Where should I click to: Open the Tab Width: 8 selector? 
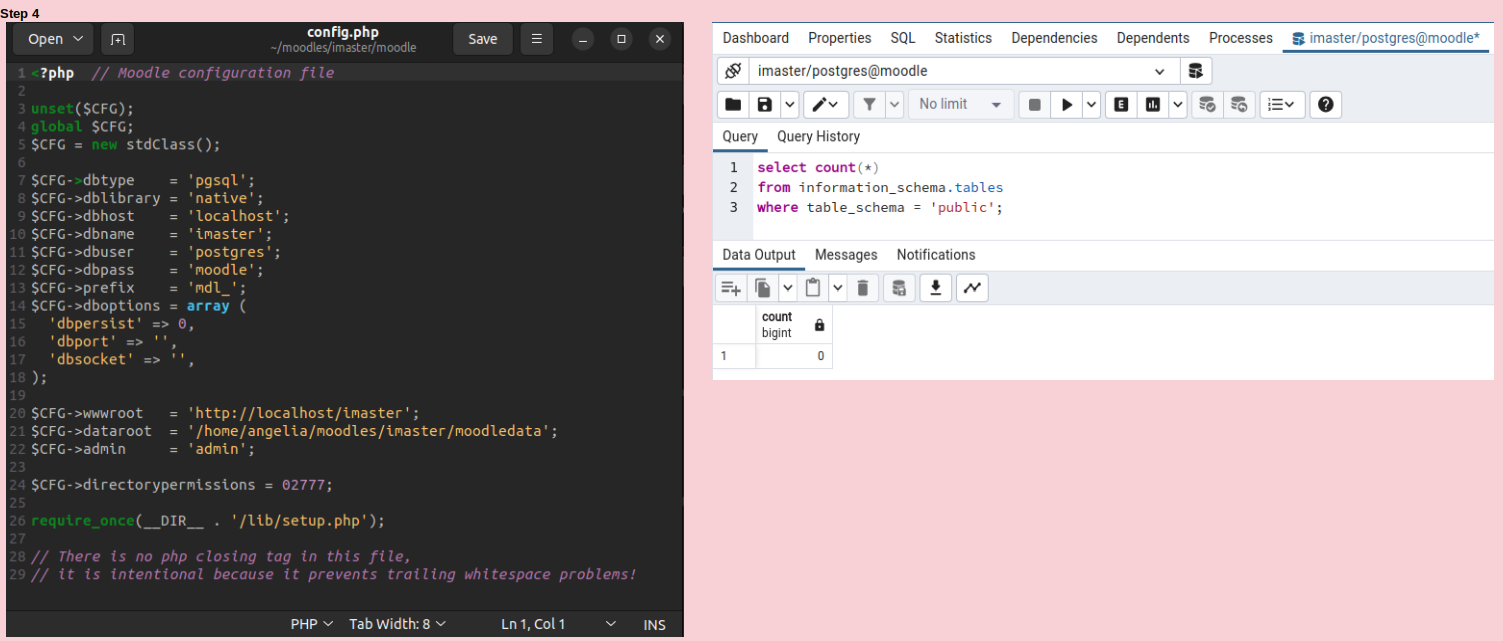pyautogui.click(x=397, y=624)
